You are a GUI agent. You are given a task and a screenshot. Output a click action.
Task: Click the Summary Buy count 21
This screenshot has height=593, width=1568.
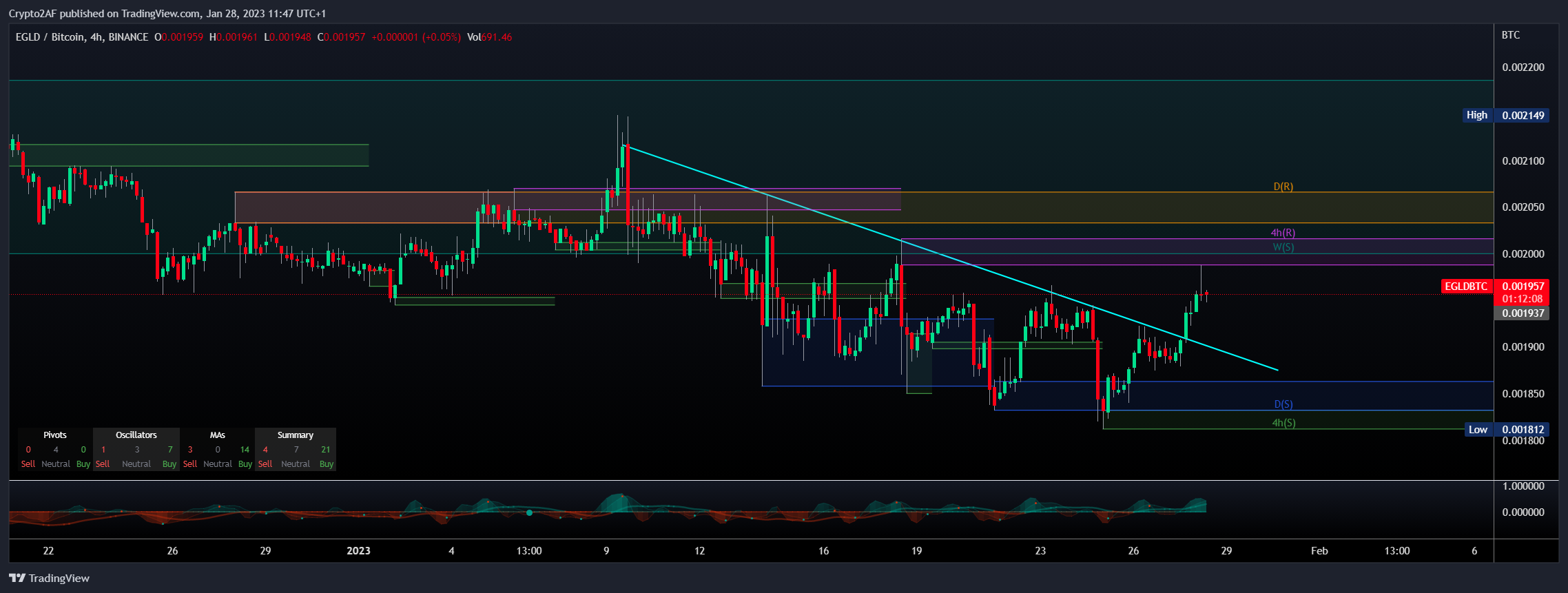pyautogui.click(x=326, y=449)
